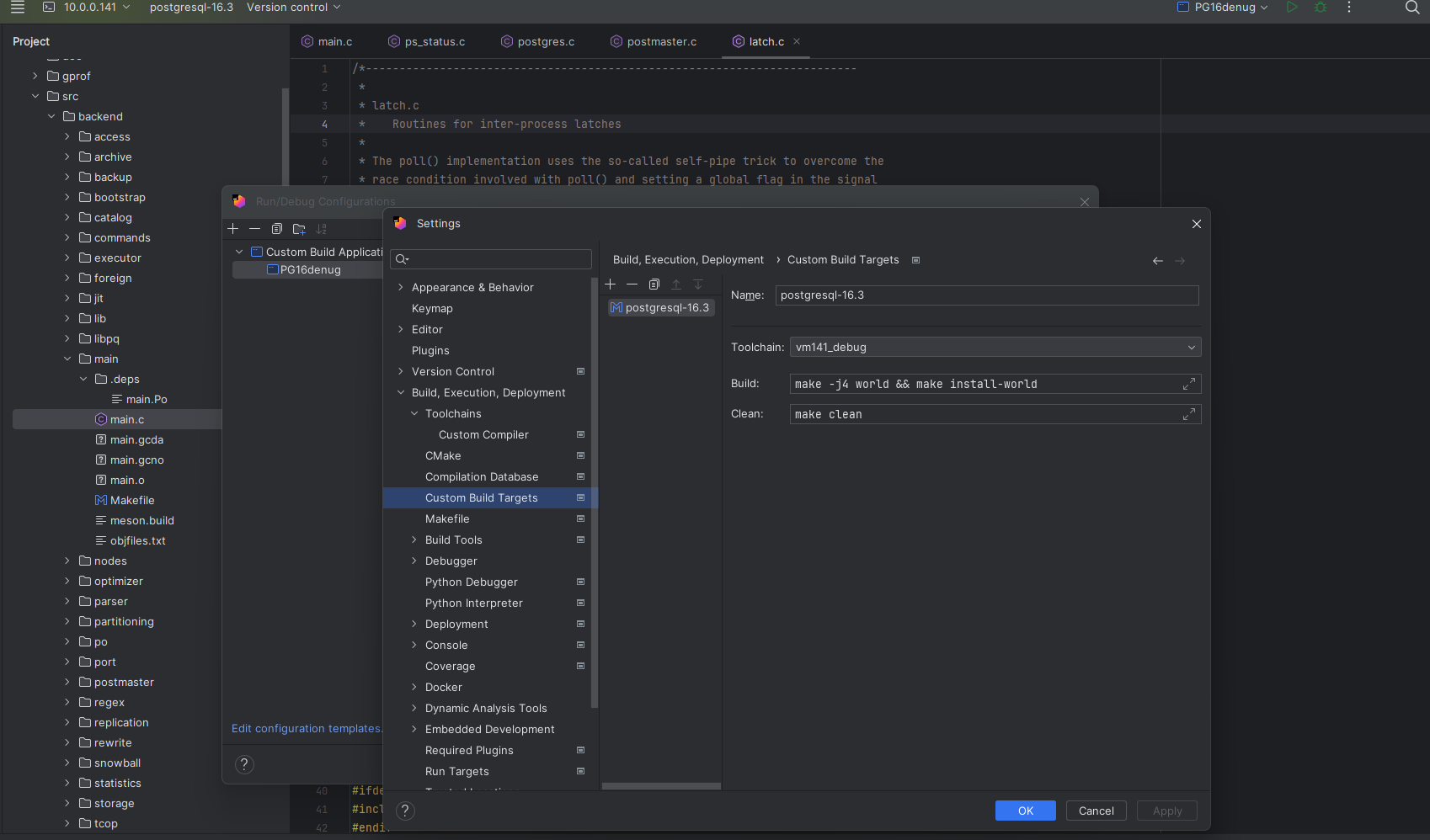
Task: Expand the Build Tools settings node
Action: pyautogui.click(x=414, y=540)
